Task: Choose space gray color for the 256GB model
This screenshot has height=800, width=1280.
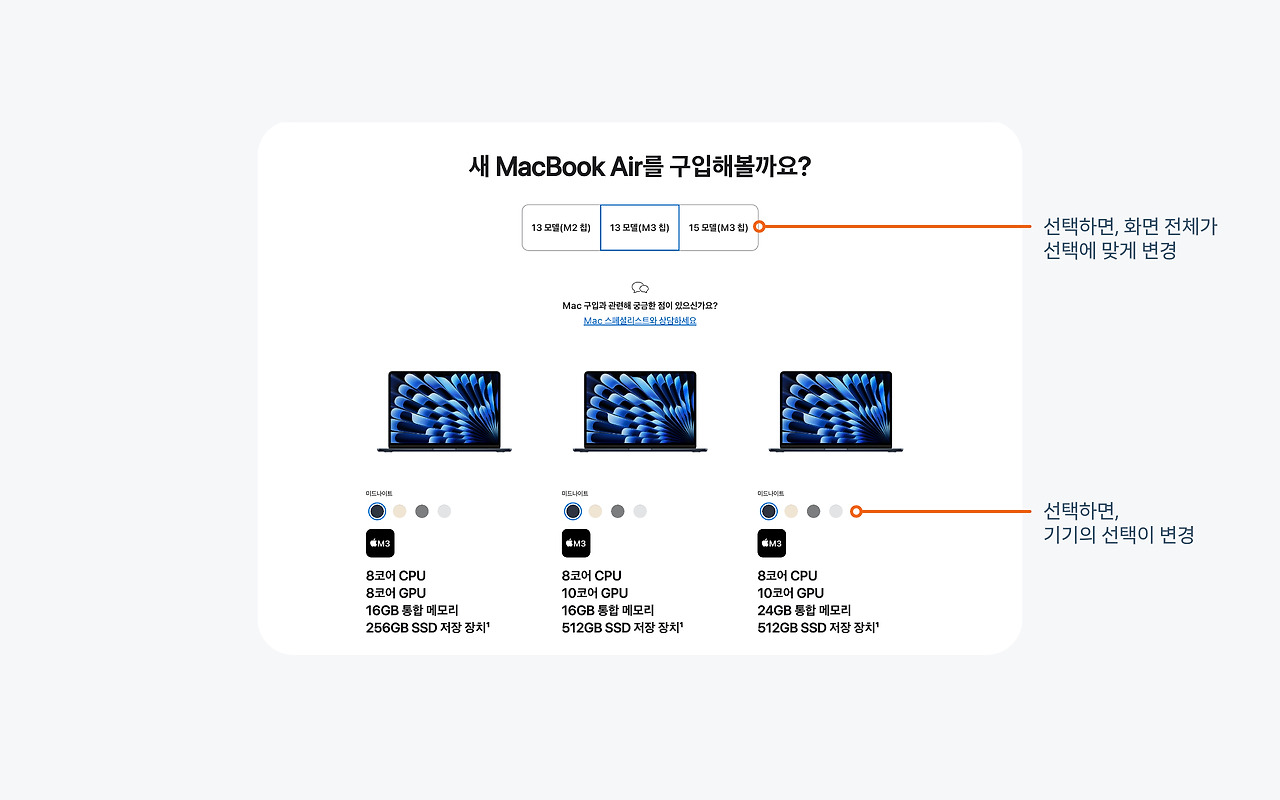Action: tap(422, 511)
